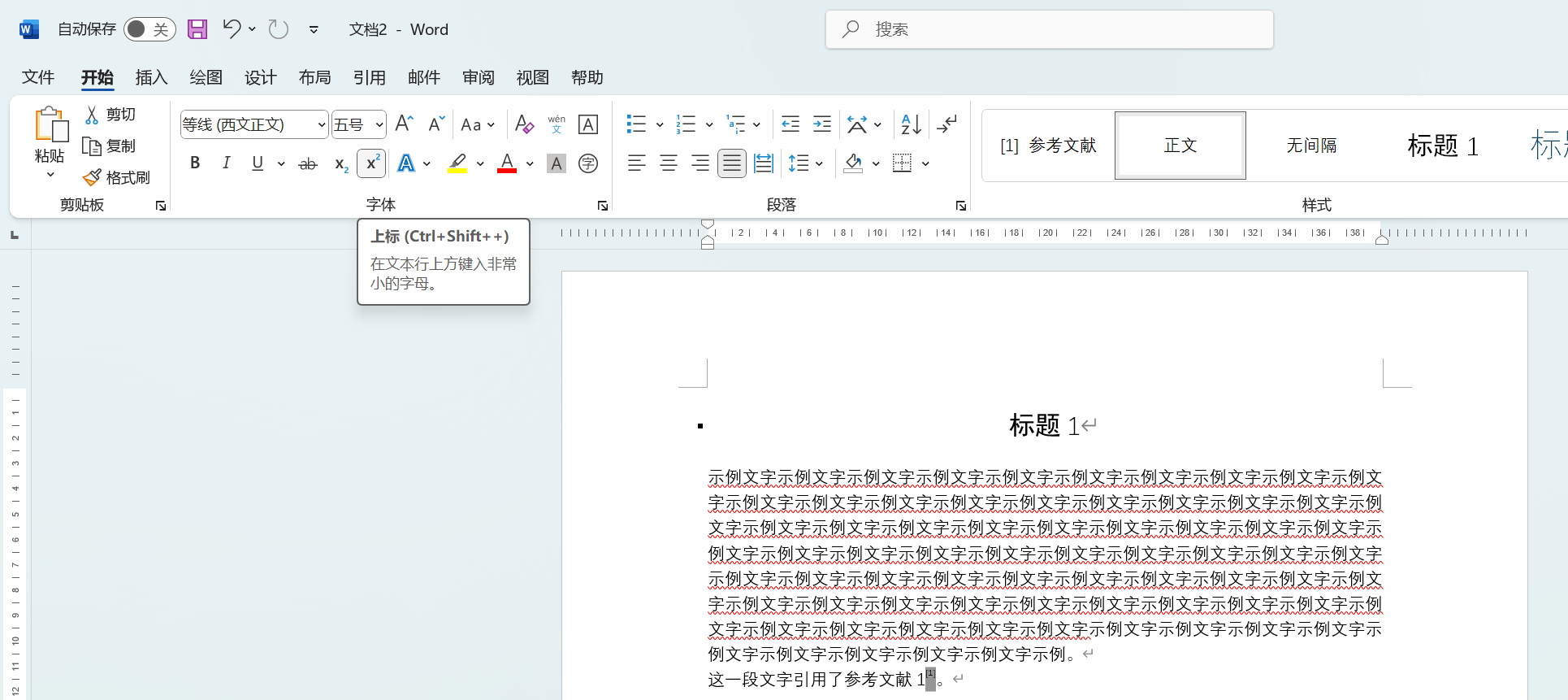Image resolution: width=1568 pixels, height=700 pixels.
Task: Click the Save icon in title bar
Action: click(x=197, y=29)
